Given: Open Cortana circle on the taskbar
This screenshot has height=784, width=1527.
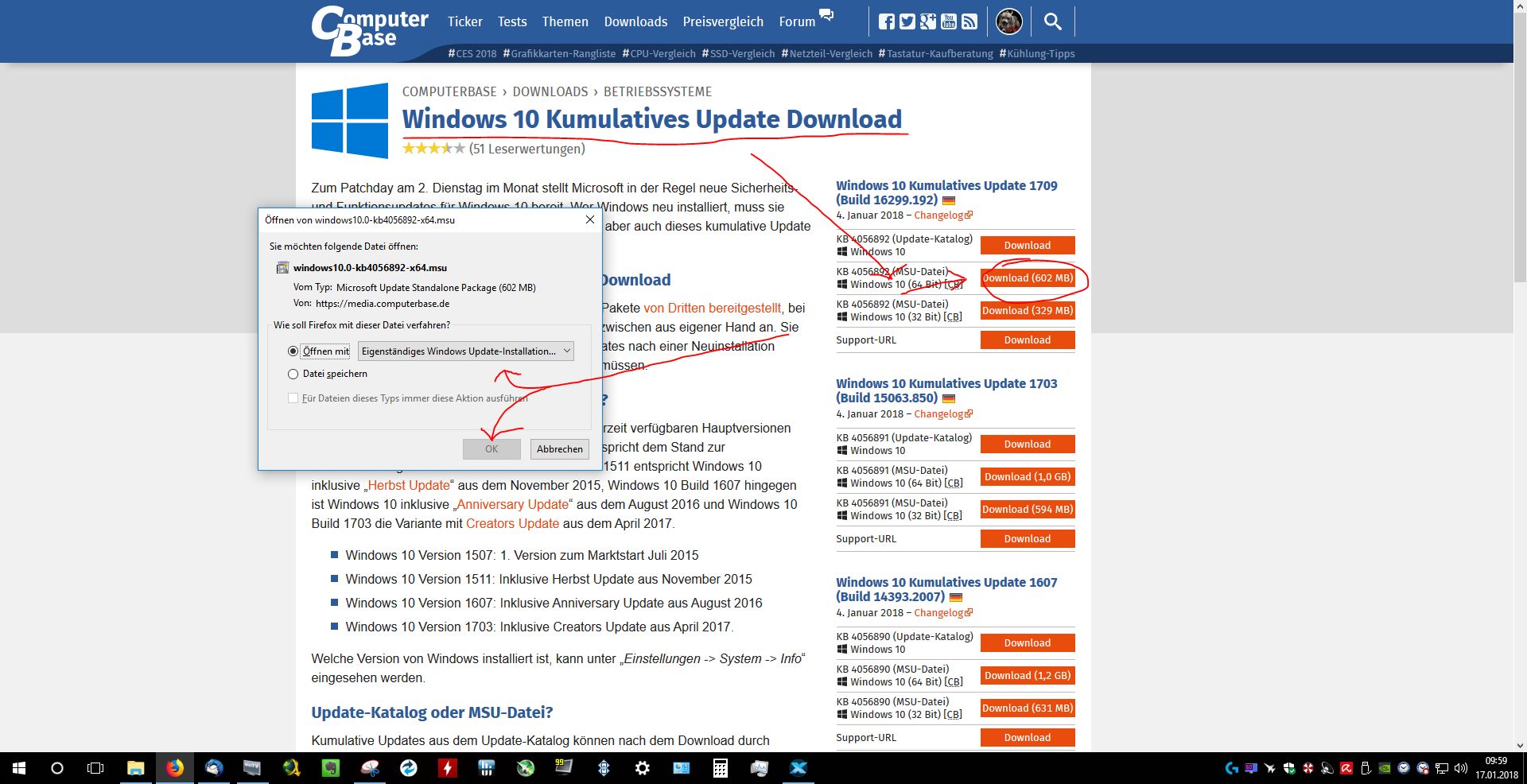Looking at the screenshot, I should click(57, 768).
